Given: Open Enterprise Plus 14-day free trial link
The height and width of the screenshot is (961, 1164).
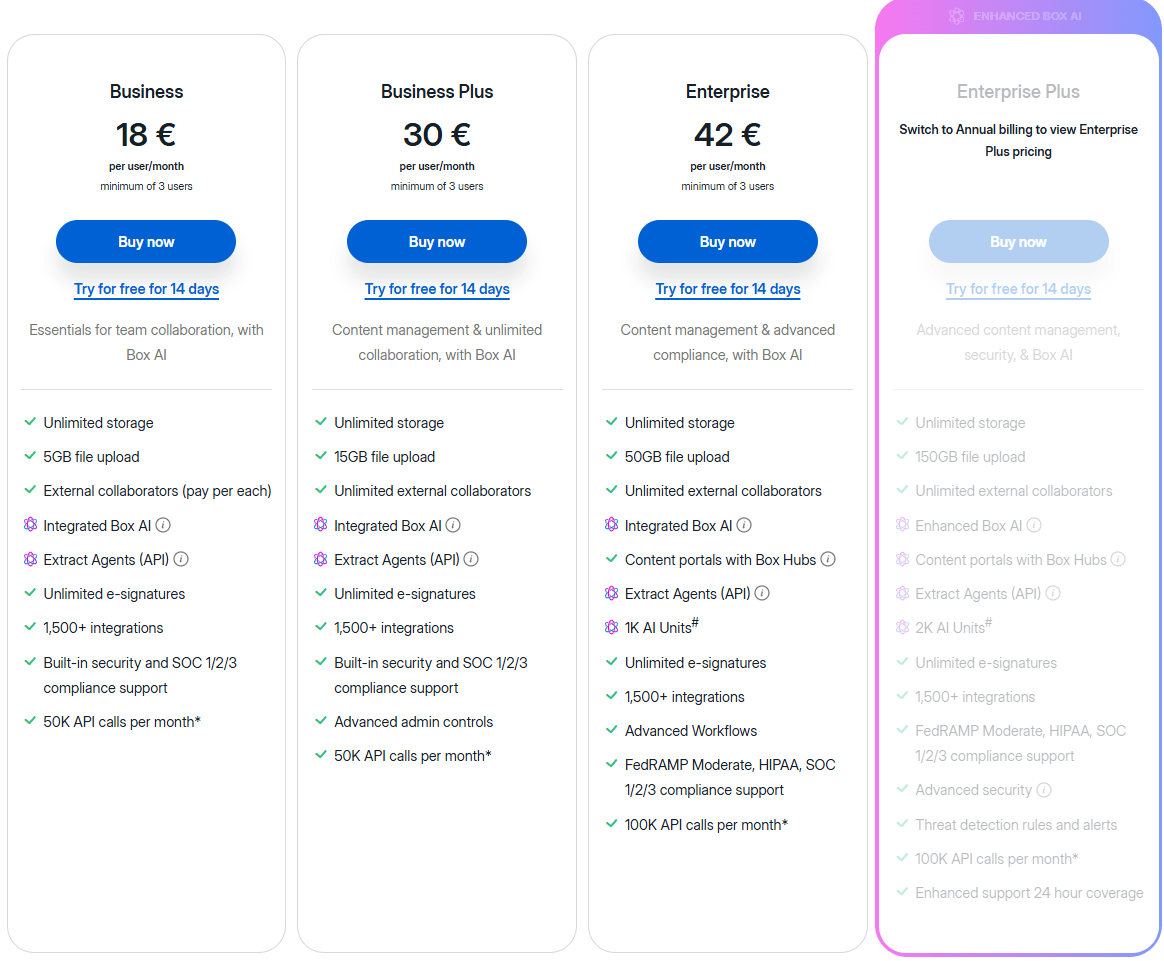Looking at the screenshot, I should (1018, 289).
